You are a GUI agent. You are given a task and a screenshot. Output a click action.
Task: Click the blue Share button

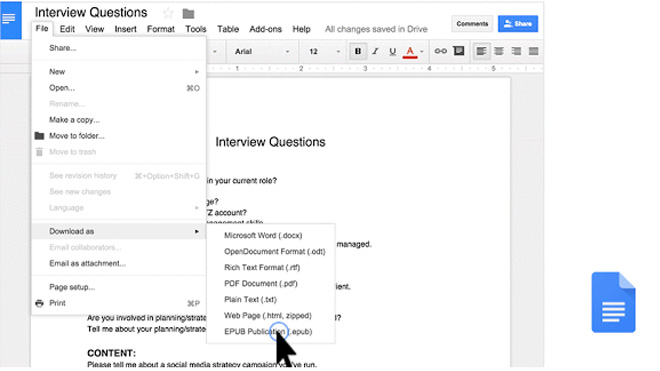click(x=518, y=24)
